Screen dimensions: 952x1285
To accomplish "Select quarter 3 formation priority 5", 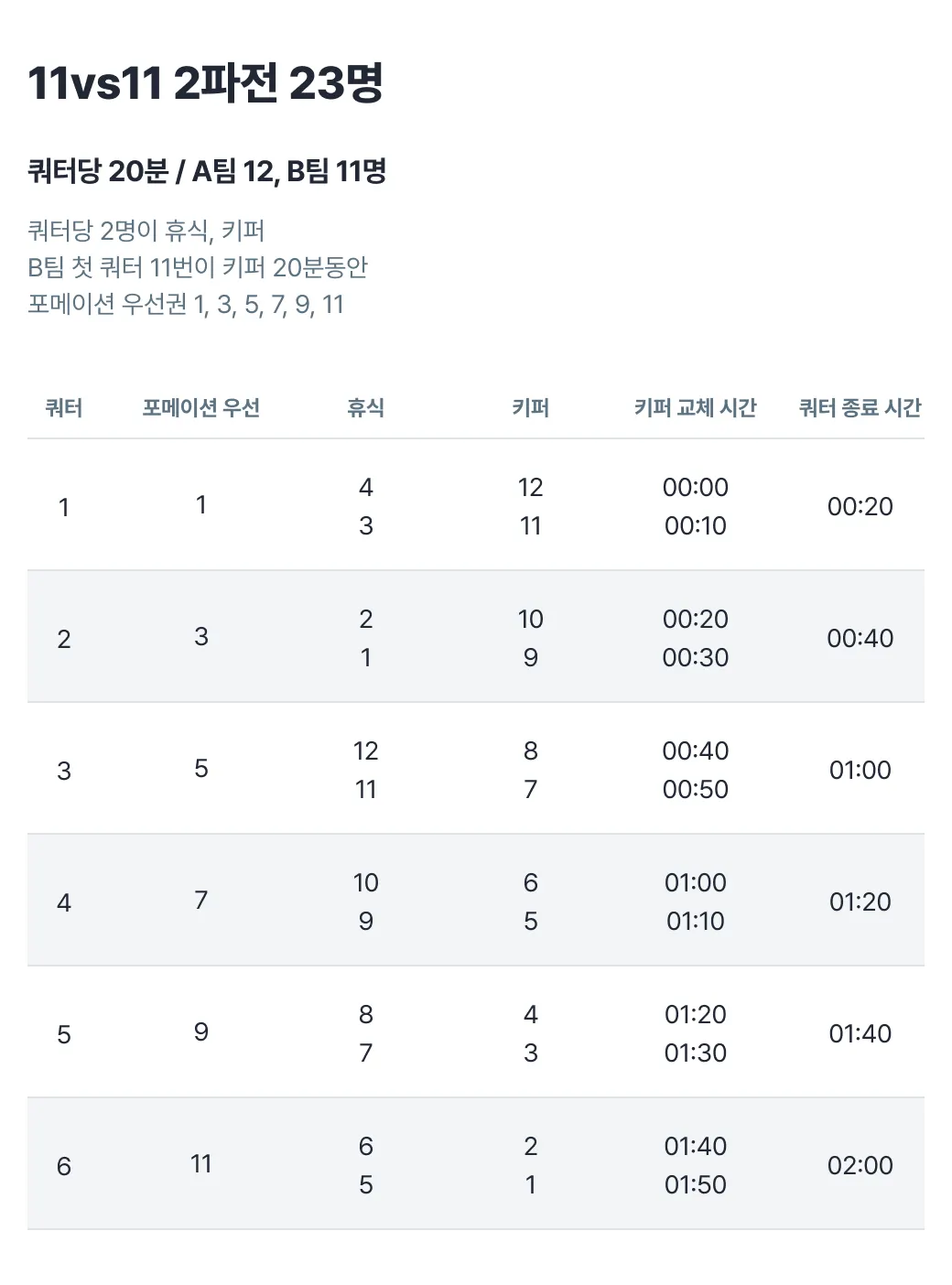I will tap(201, 769).
